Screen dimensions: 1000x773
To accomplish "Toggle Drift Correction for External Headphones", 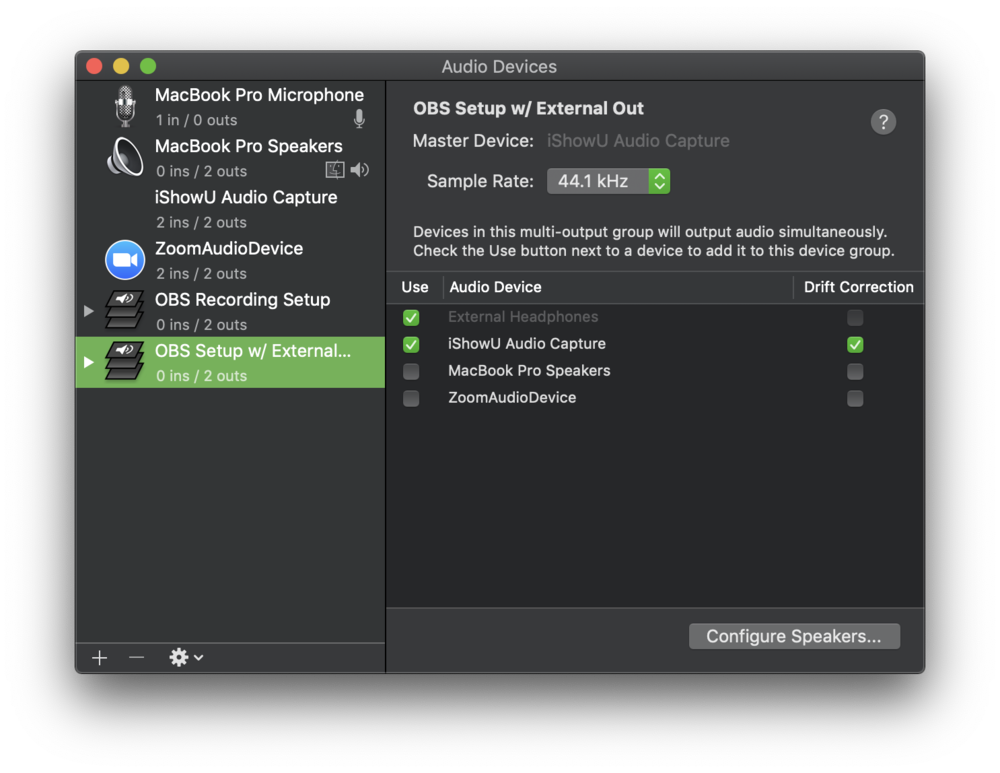I will tap(855, 317).
